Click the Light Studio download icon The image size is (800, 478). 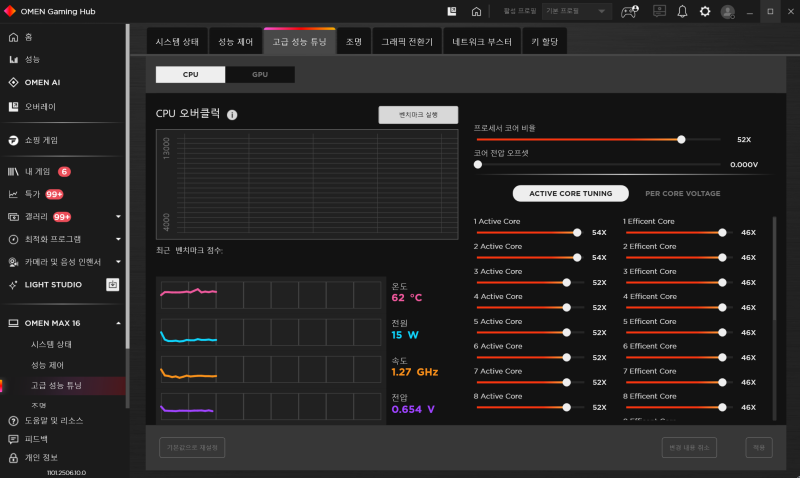click(112, 285)
